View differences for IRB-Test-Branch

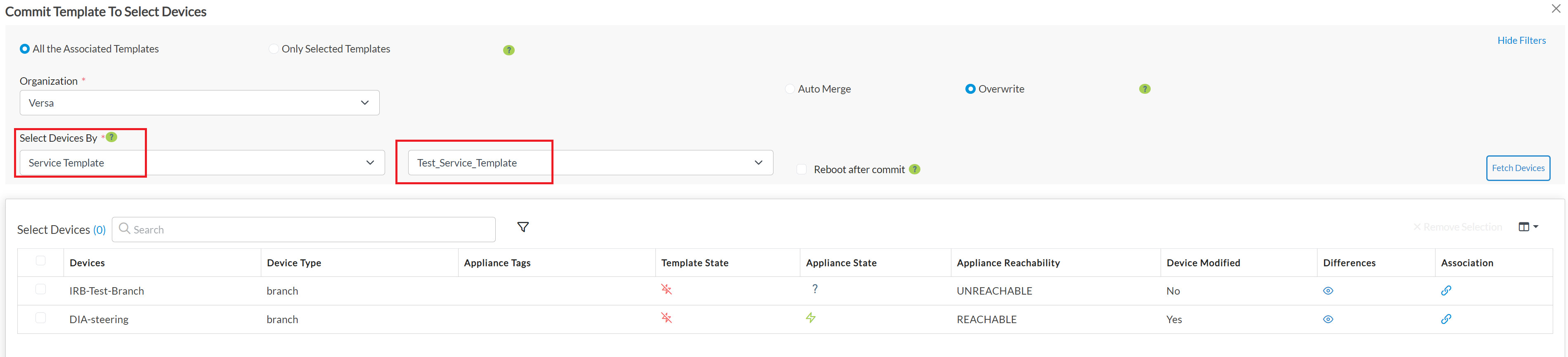coord(1328,291)
